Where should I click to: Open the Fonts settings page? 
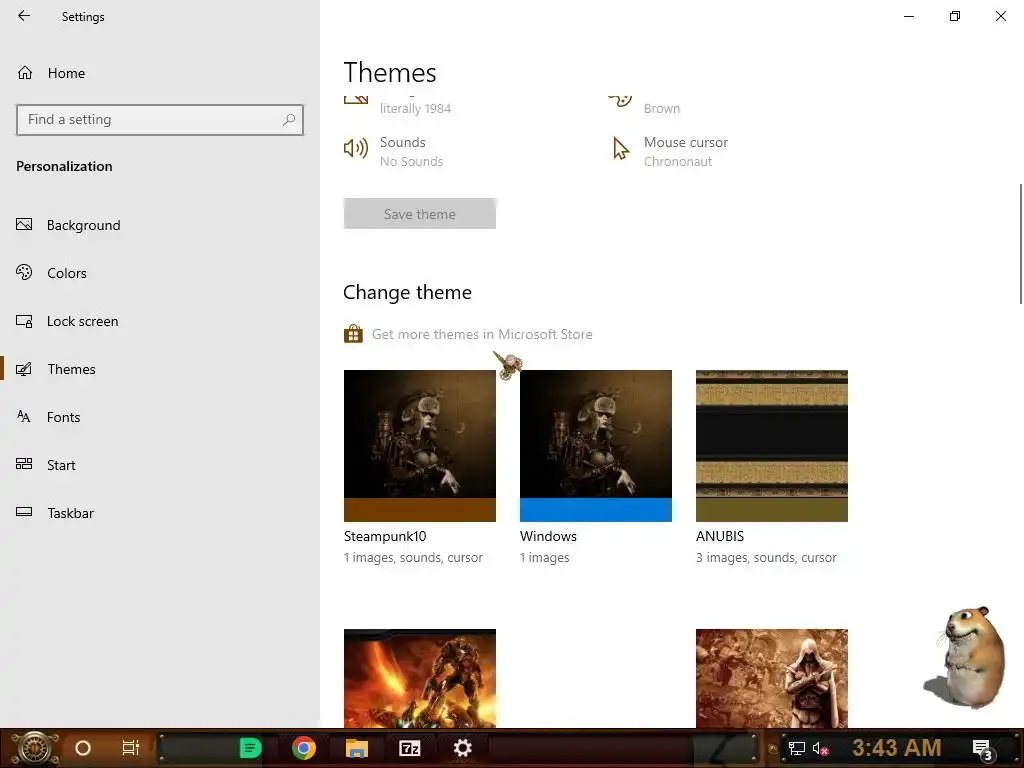click(x=63, y=417)
